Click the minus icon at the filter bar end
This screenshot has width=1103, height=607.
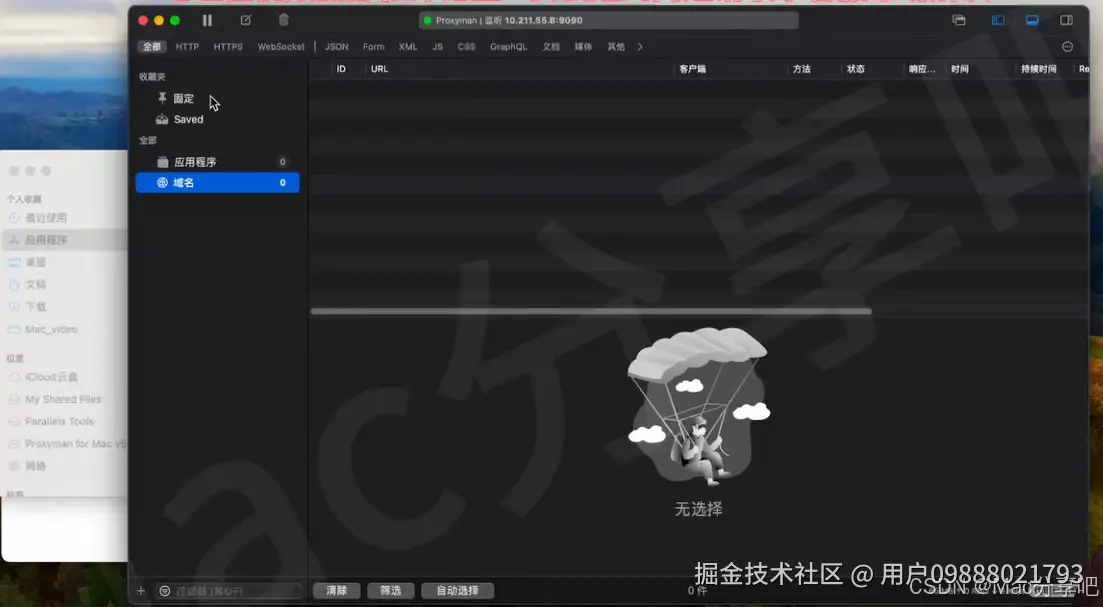coord(1067,46)
